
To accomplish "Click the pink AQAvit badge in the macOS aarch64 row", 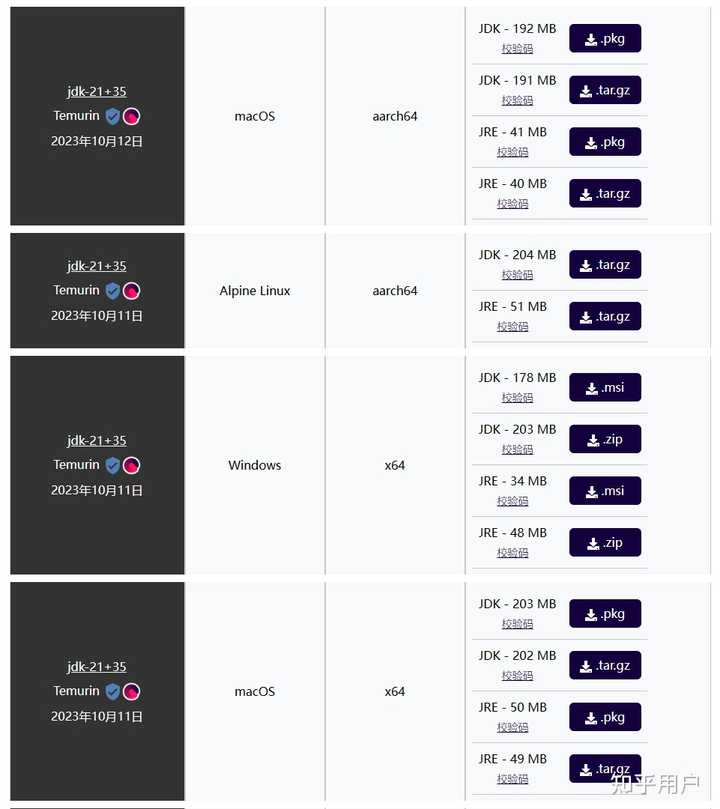I will click(x=132, y=116).
